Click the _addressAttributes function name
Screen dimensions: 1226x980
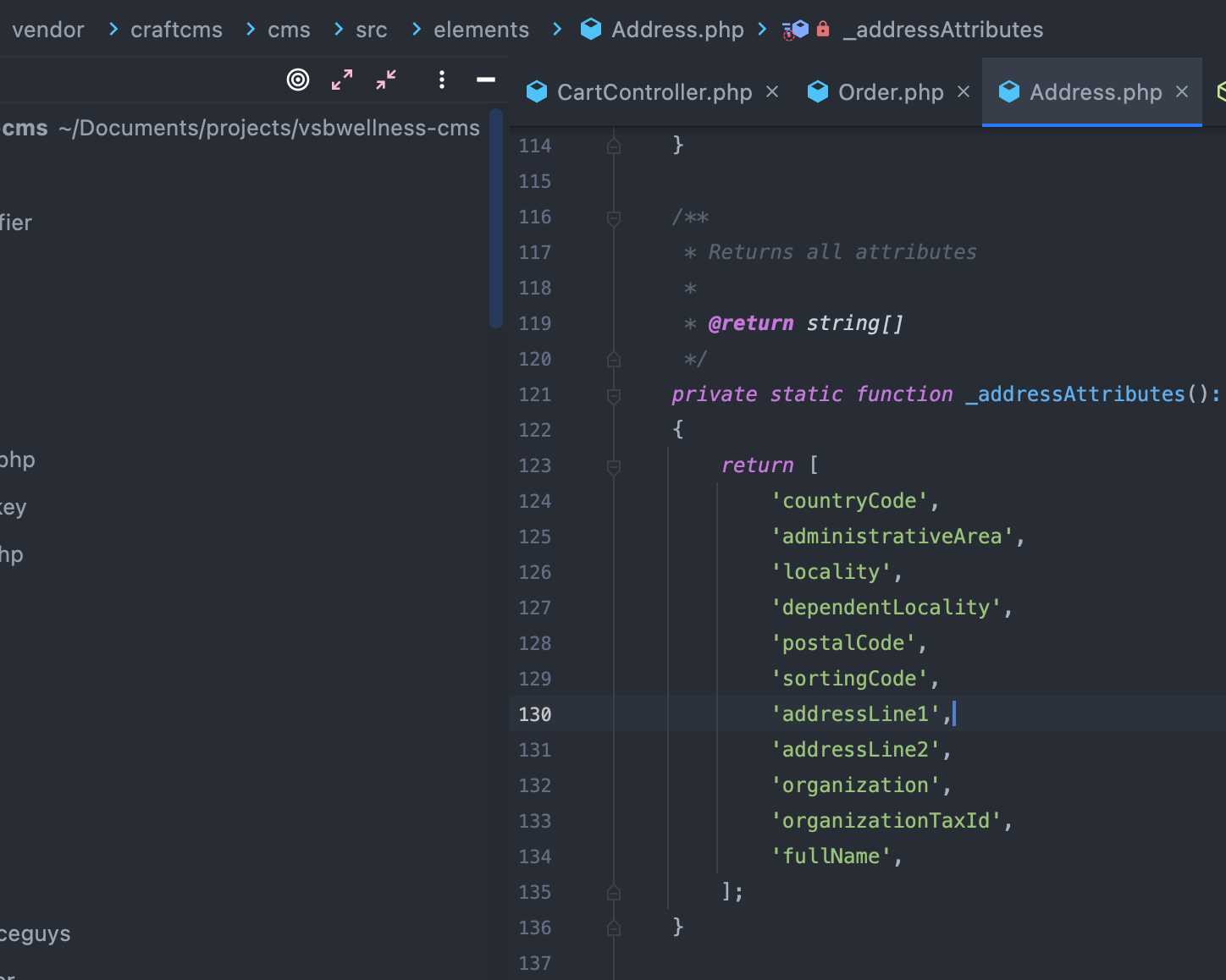[x=1075, y=394]
